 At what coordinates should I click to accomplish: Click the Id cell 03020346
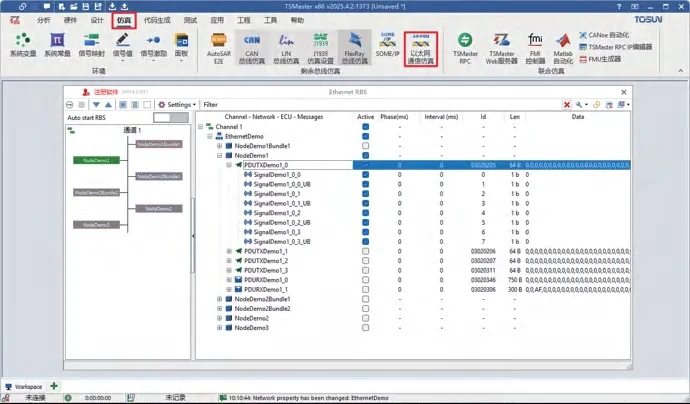click(x=483, y=280)
